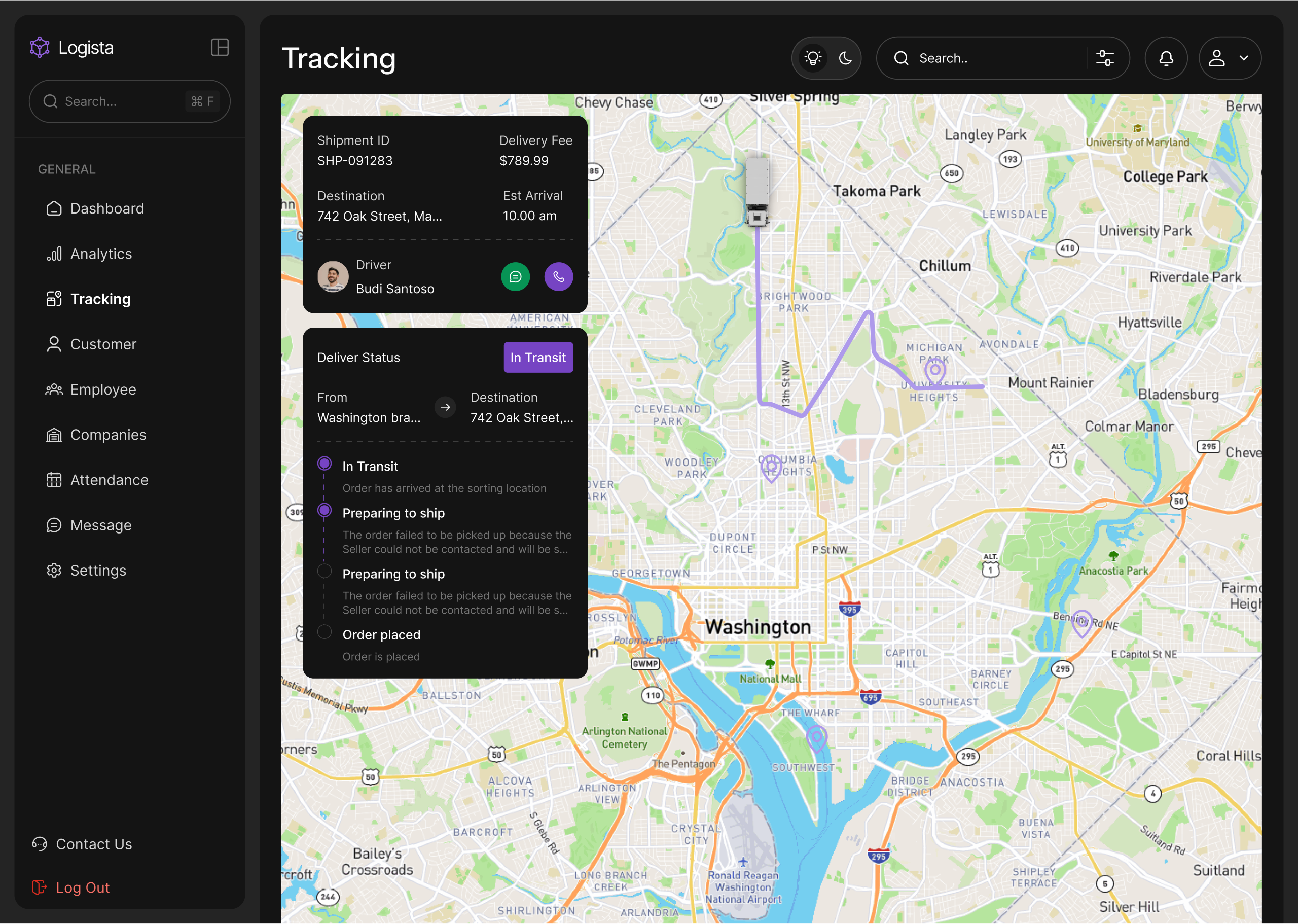This screenshot has width=1298, height=924.
Task: Click the top bar search magnifier icon
Action: point(902,58)
